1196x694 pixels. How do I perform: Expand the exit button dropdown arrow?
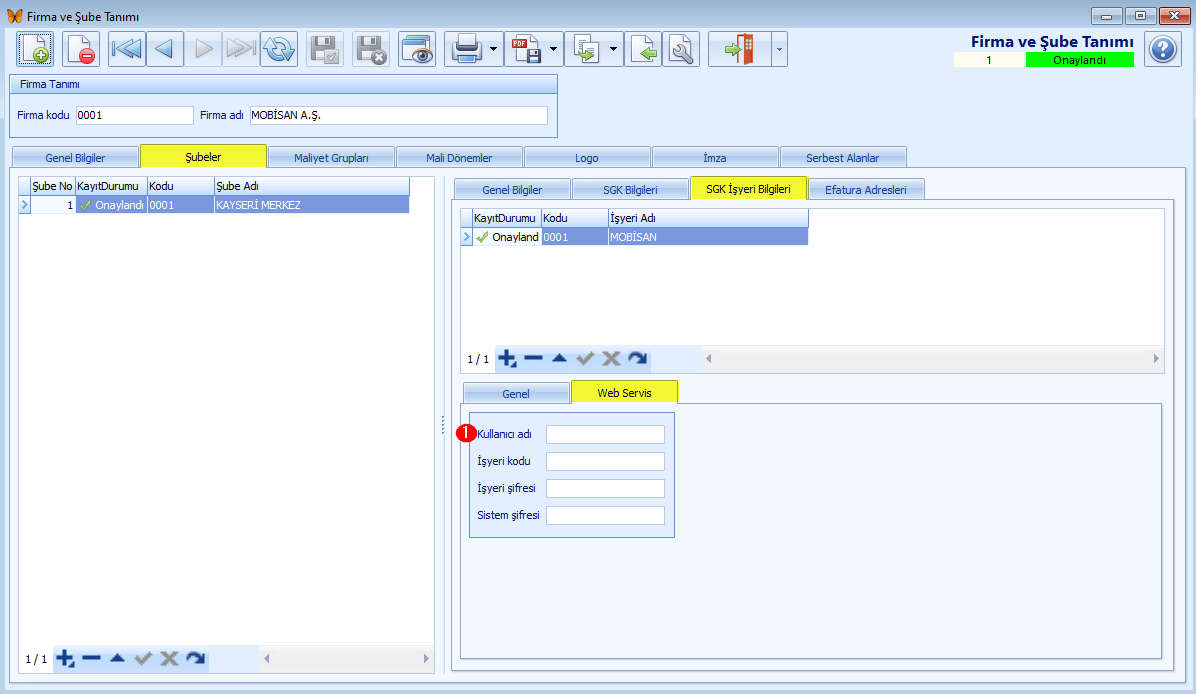[x=778, y=49]
